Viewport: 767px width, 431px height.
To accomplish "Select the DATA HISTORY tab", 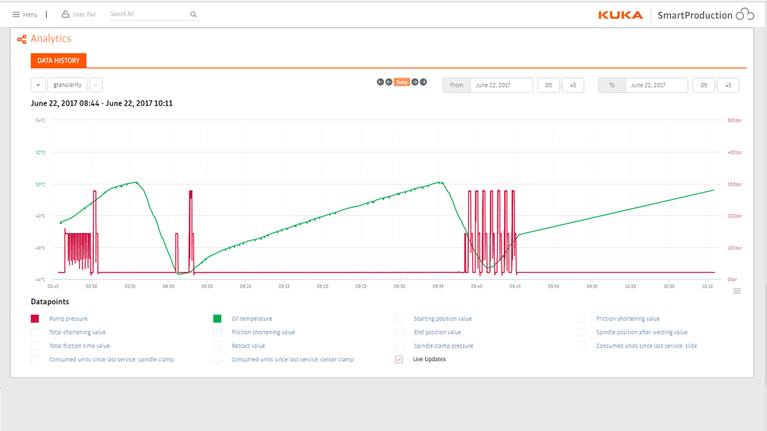I will coord(59,61).
